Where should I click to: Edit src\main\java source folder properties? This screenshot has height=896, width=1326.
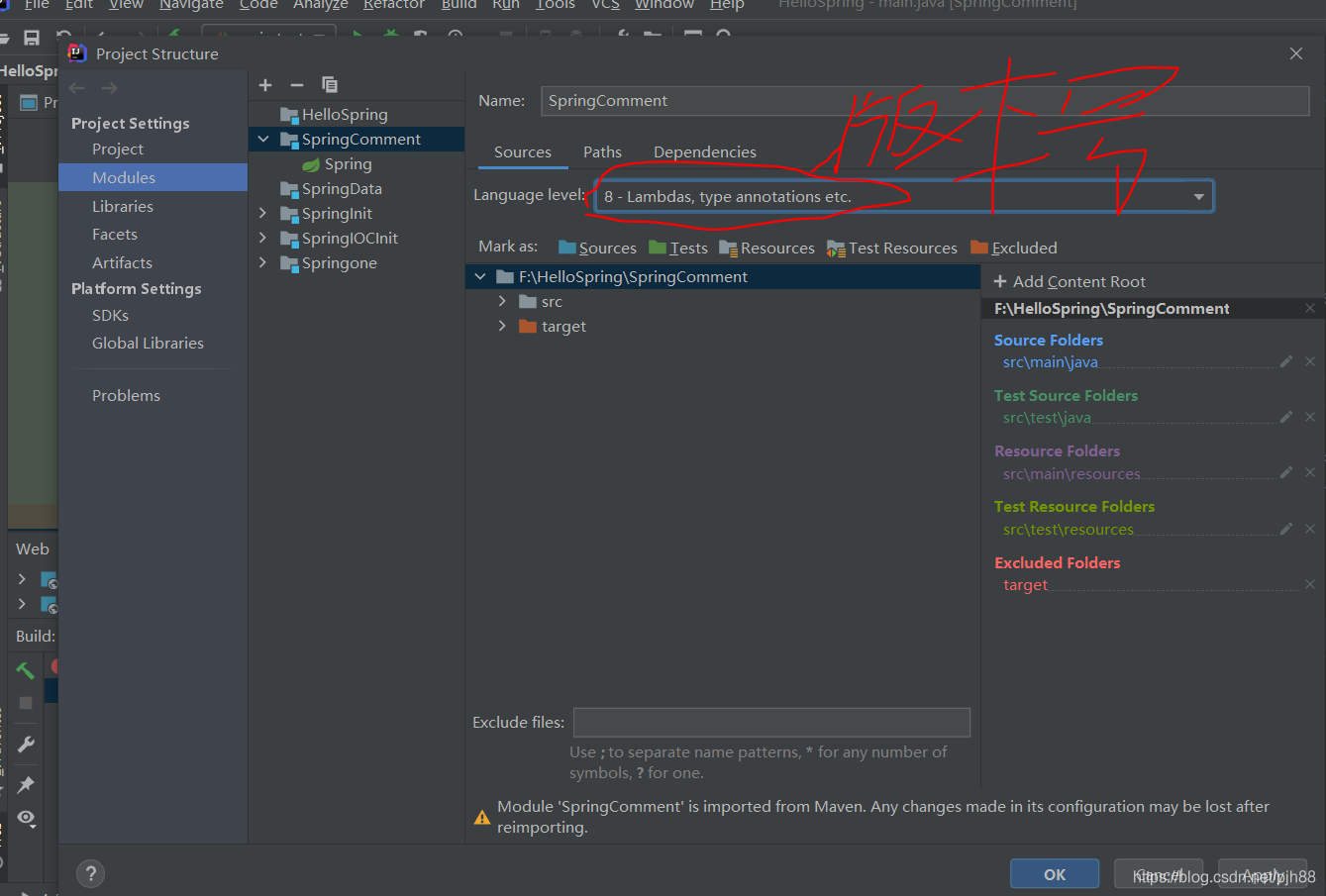[x=1286, y=362]
